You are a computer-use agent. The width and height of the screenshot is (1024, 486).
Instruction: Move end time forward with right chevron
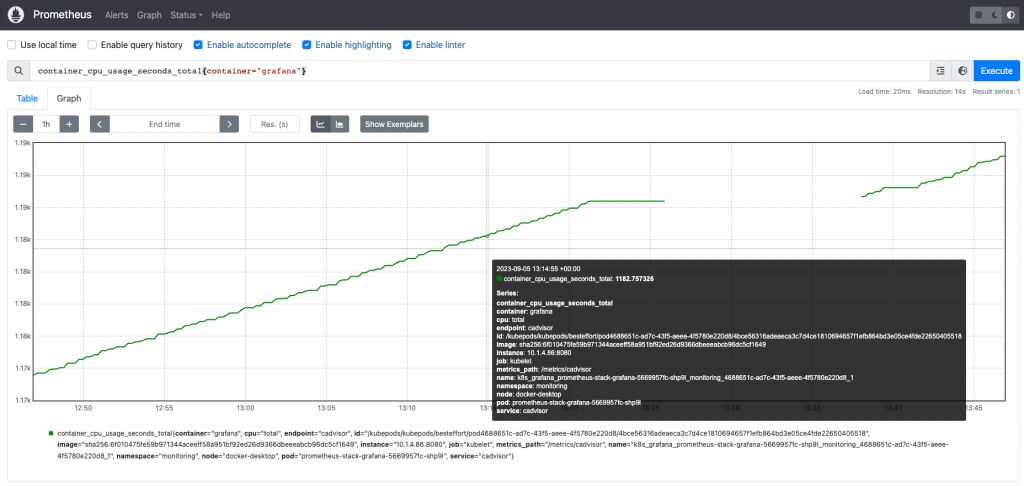point(229,124)
